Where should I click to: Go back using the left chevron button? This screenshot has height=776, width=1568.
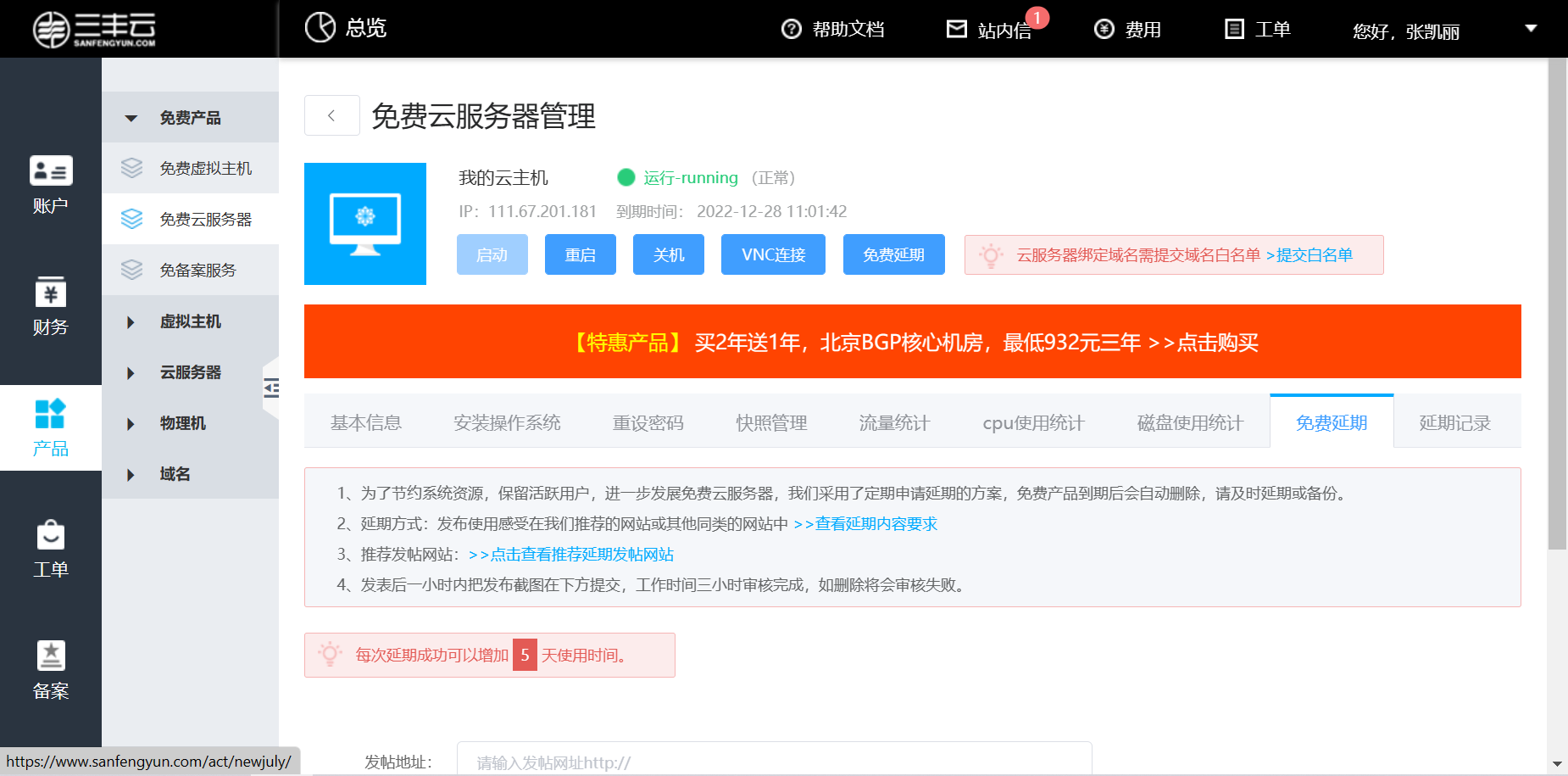[332, 115]
